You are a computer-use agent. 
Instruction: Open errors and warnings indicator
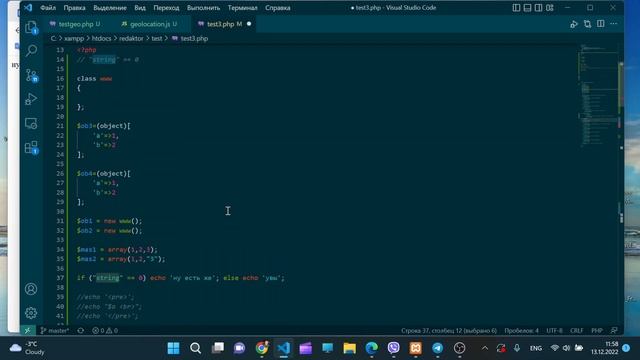point(105,330)
